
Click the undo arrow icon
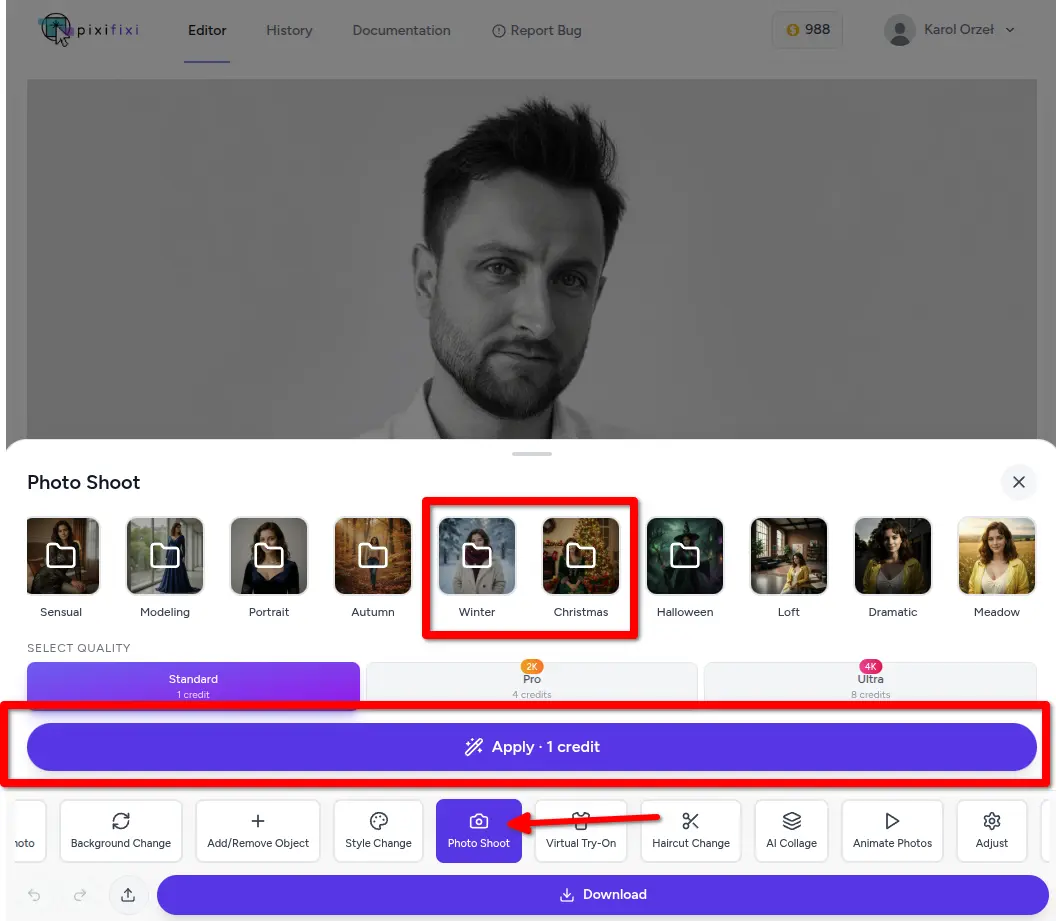pyautogui.click(x=34, y=895)
